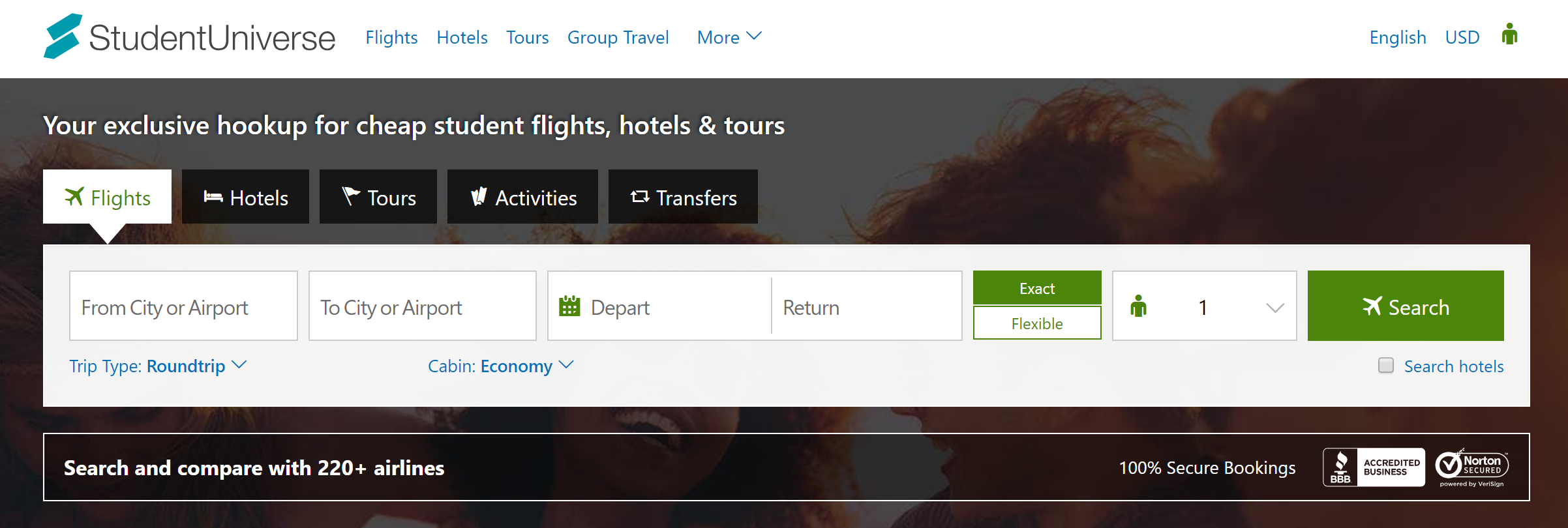Open the passenger count dropdown arrow
1568x528 pixels.
coord(1274,308)
